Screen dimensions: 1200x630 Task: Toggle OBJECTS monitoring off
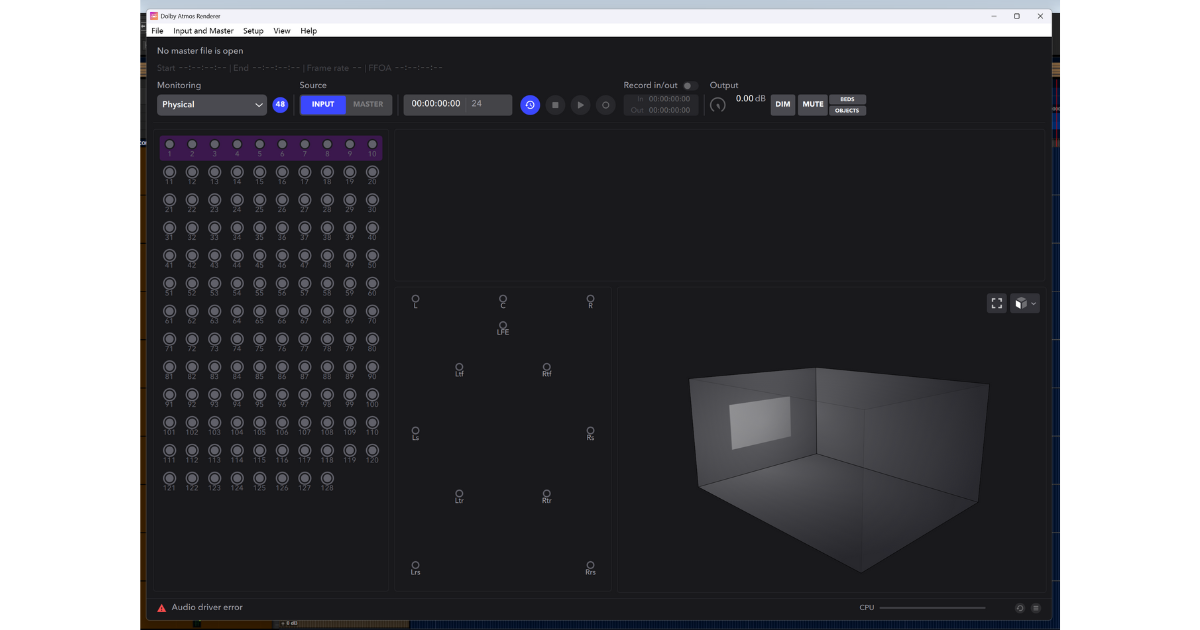847,110
